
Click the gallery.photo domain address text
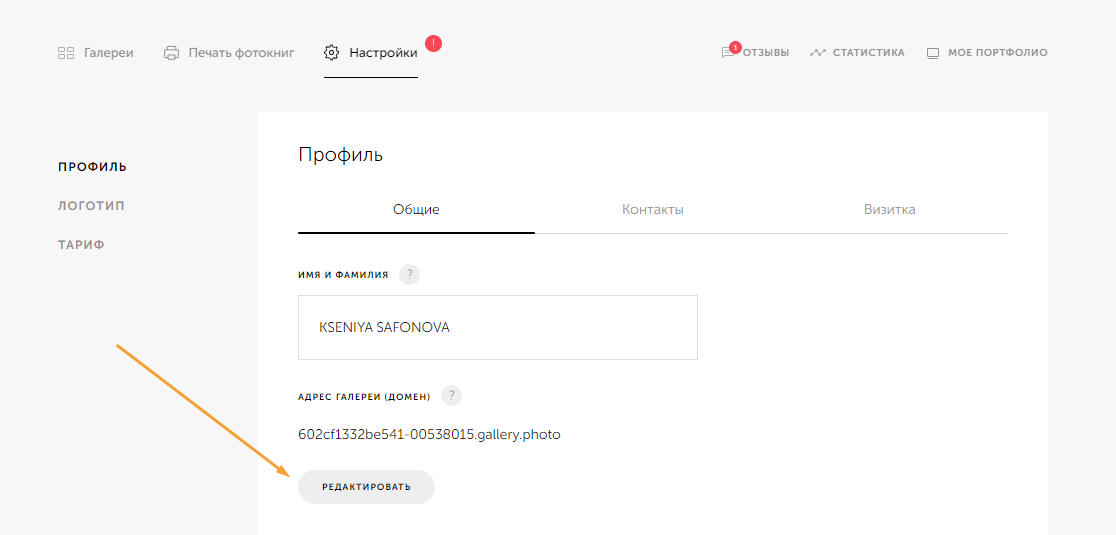point(429,435)
